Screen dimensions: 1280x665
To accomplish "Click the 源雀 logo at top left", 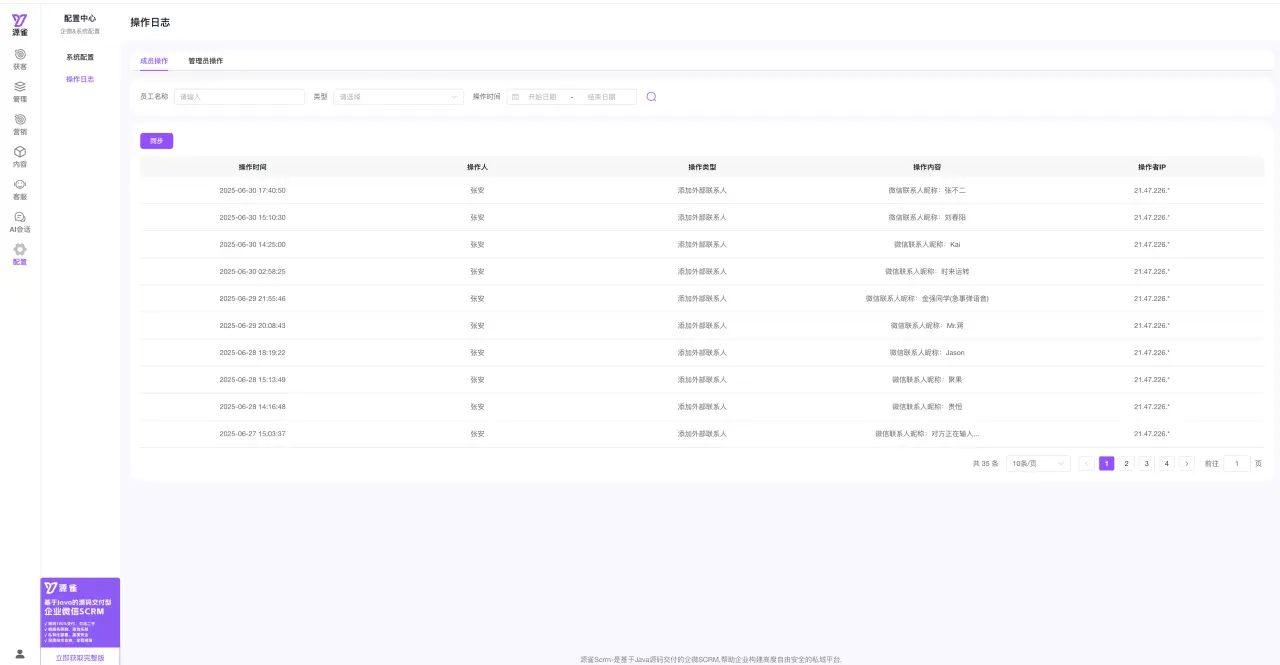I will click(x=20, y=25).
